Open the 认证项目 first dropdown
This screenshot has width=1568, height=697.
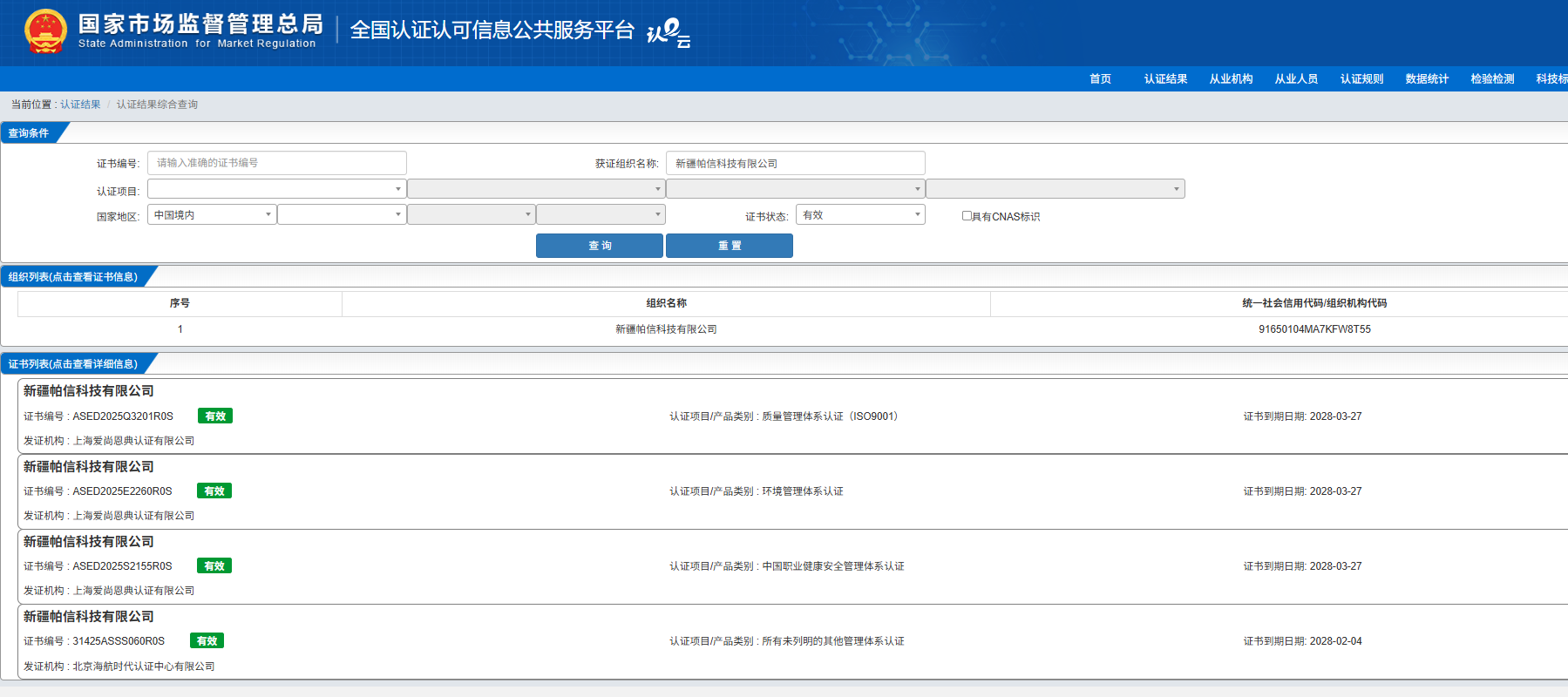[276, 189]
